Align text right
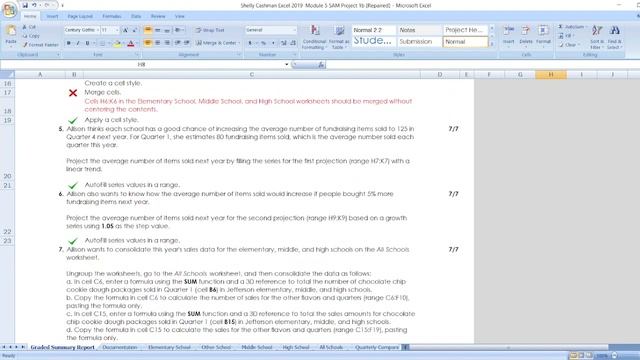640x360 pixels. click(167, 43)
